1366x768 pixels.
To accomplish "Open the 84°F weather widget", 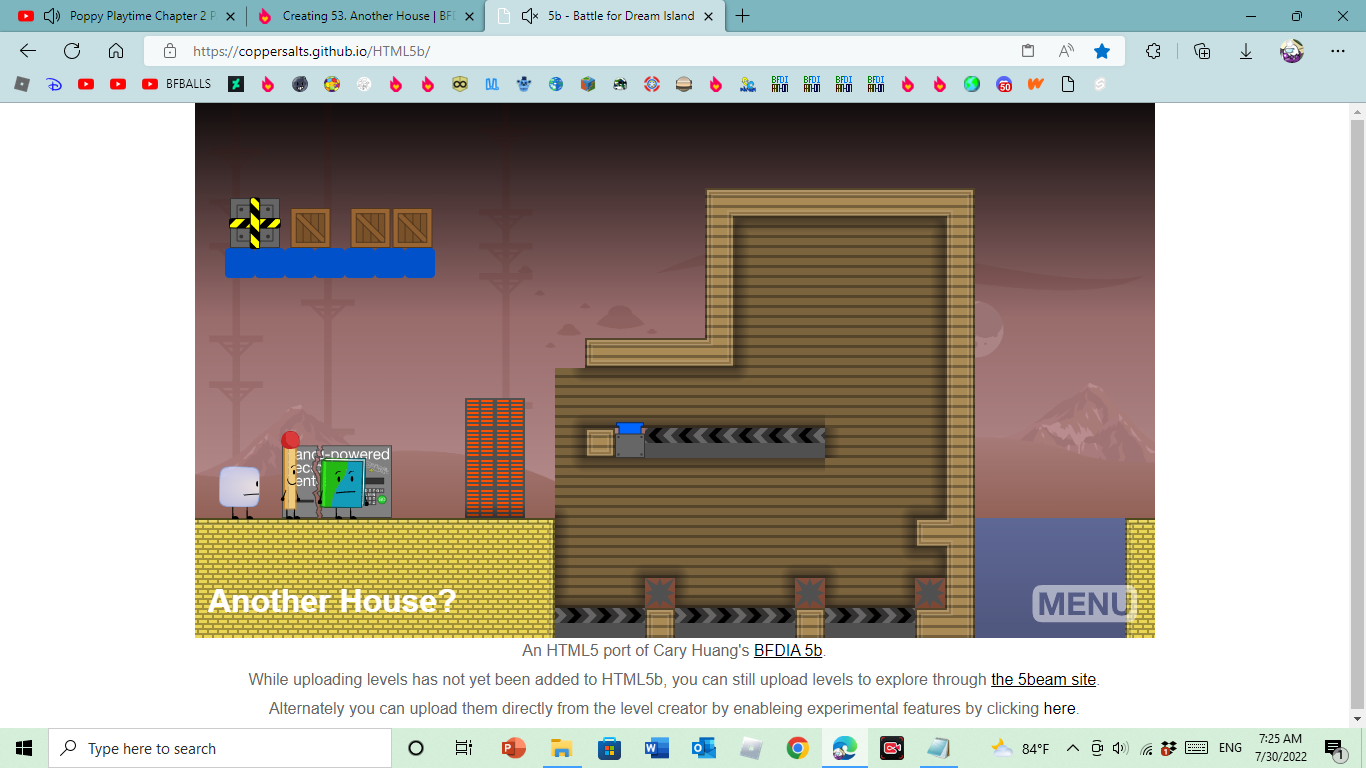I will click(x=1020, y=748).
